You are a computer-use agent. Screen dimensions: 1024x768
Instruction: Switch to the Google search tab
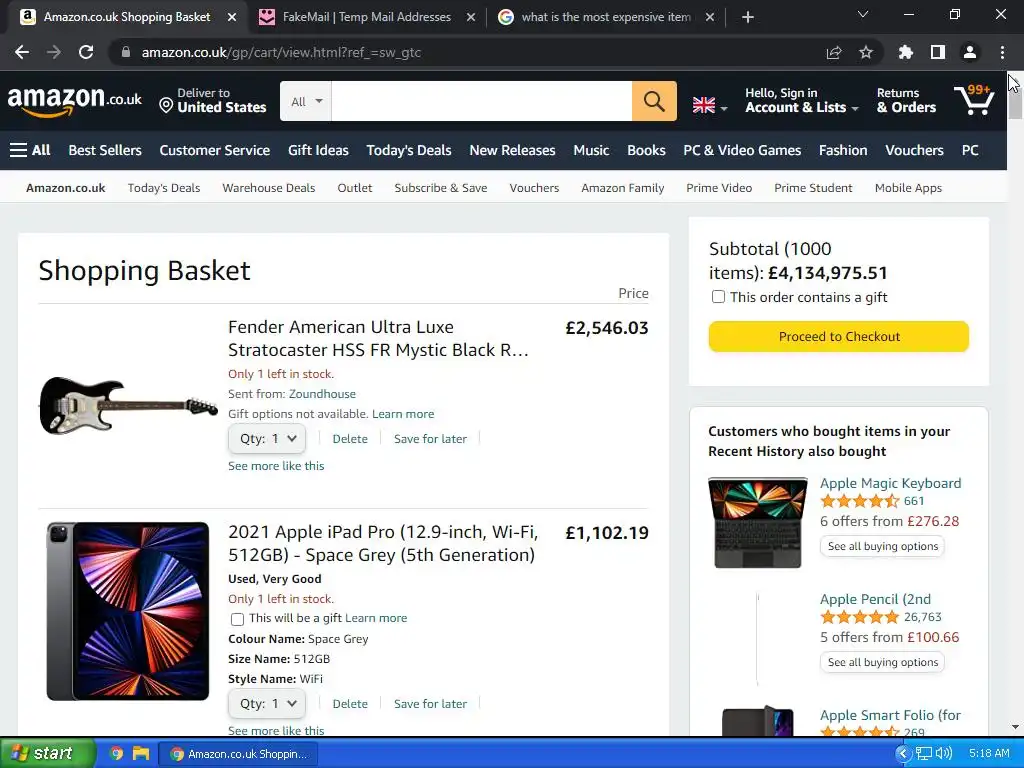(605, 17)
